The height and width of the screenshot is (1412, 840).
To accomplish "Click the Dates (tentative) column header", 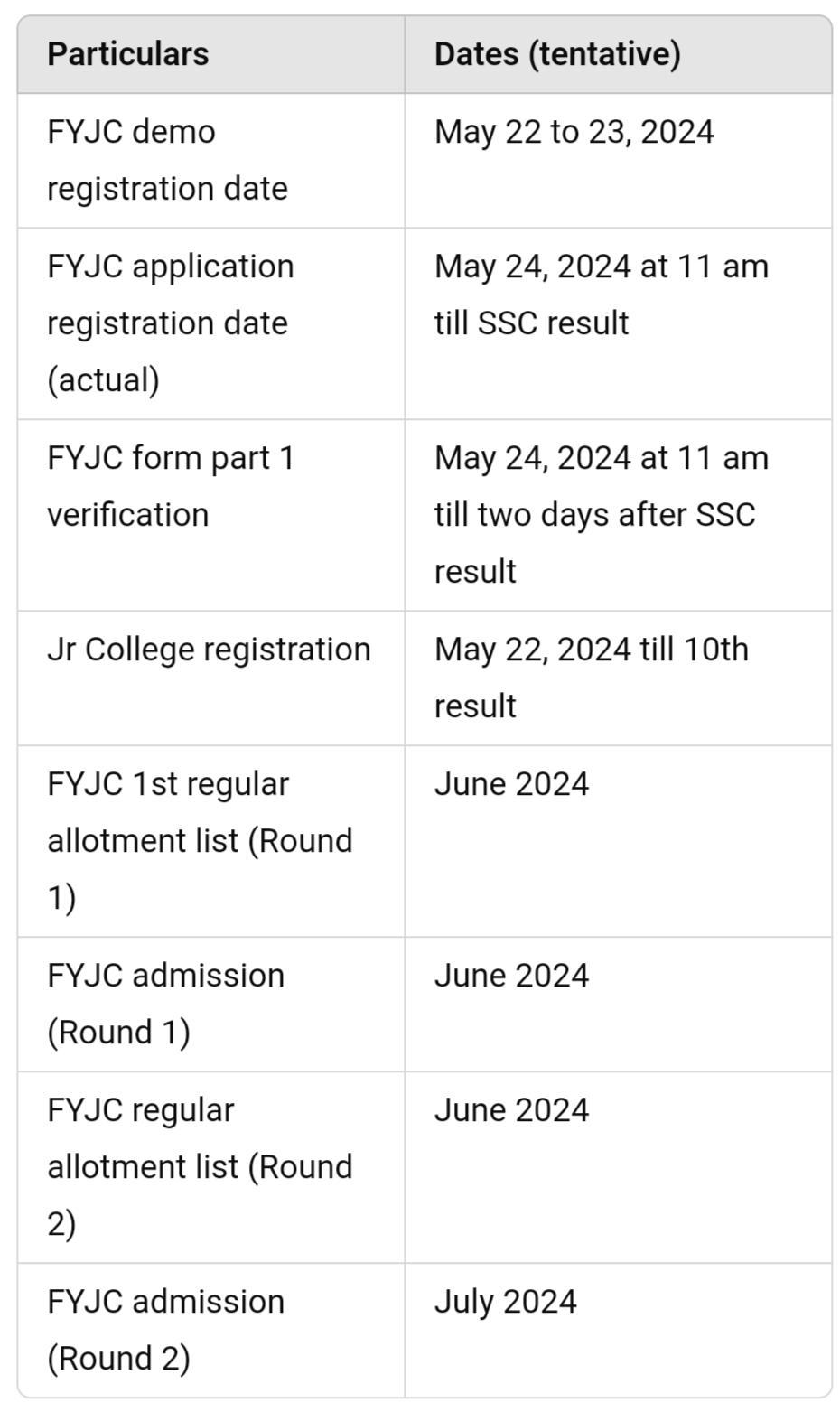I will tap(557, 54).
